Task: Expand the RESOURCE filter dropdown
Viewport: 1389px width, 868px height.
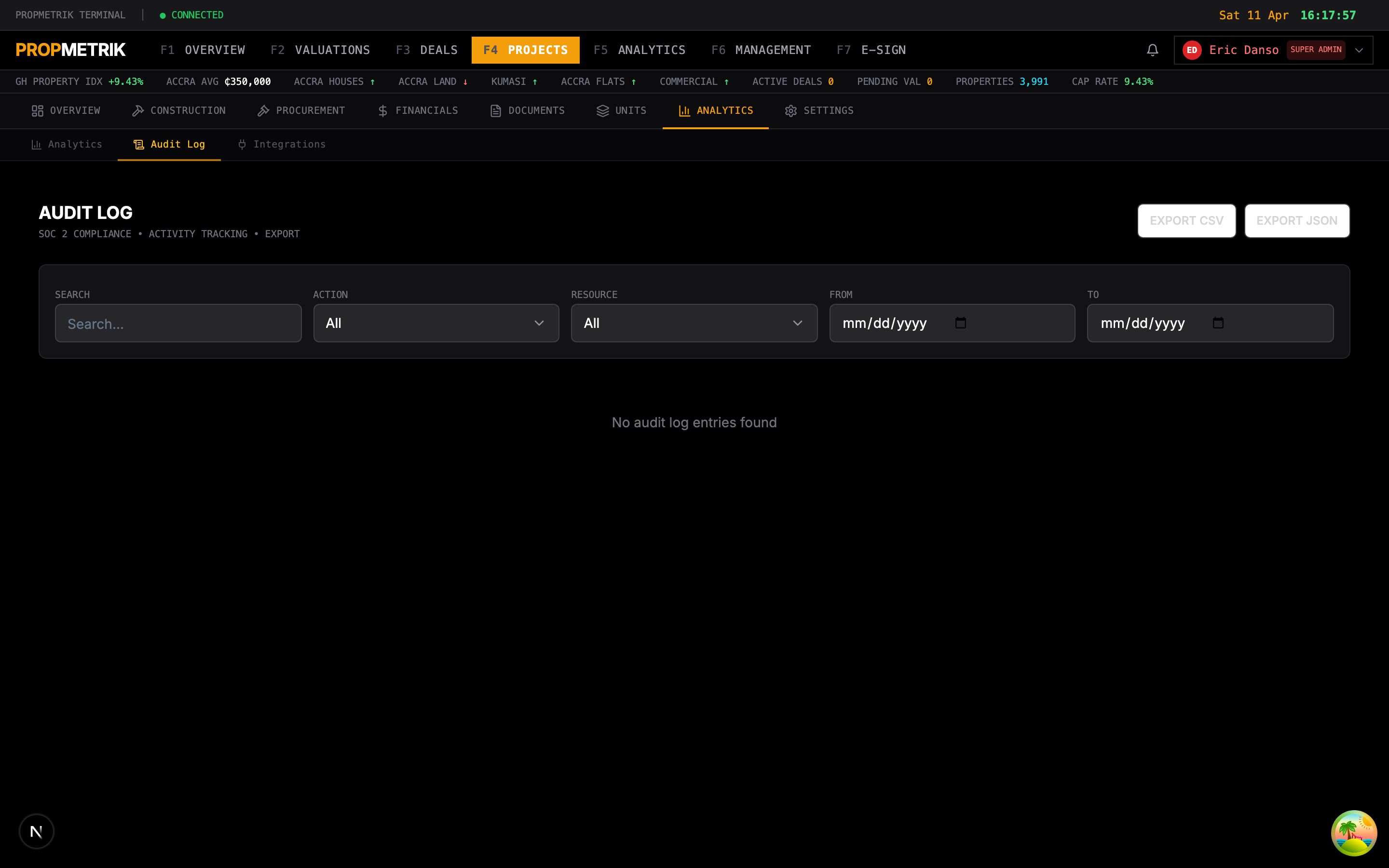Action: (x=694, y=323)
